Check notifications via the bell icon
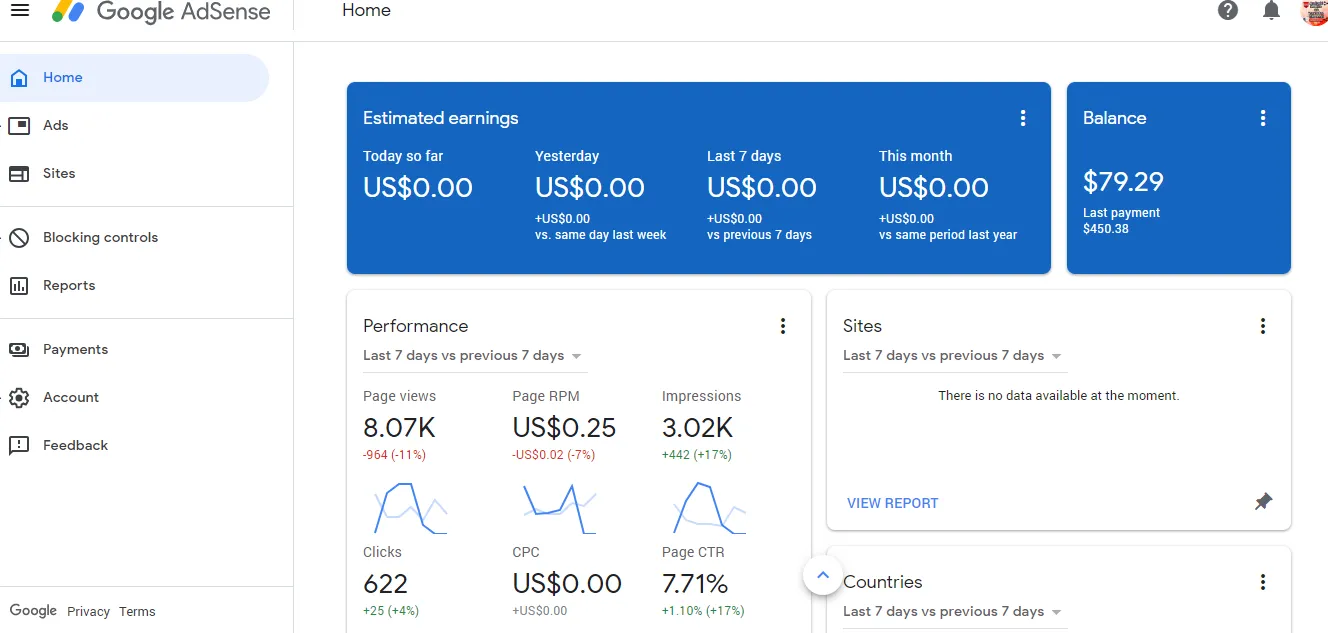Screen dimensions: 1328x633 pyautogui.click(x=1271, y=11)
